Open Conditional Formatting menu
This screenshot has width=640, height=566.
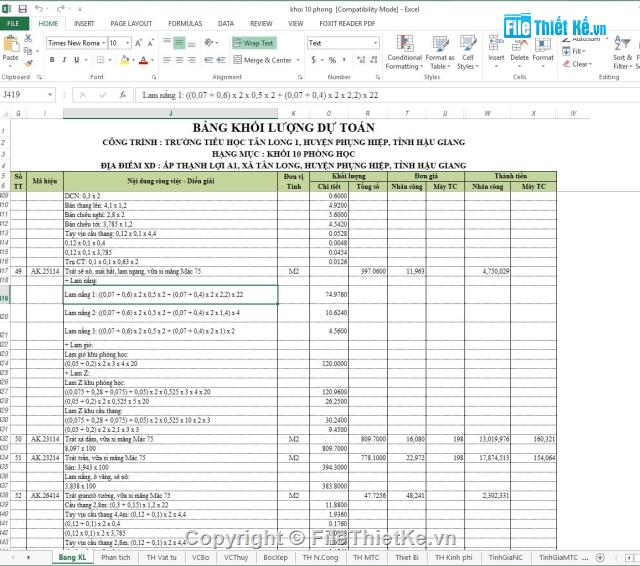(x=404, y=52)
